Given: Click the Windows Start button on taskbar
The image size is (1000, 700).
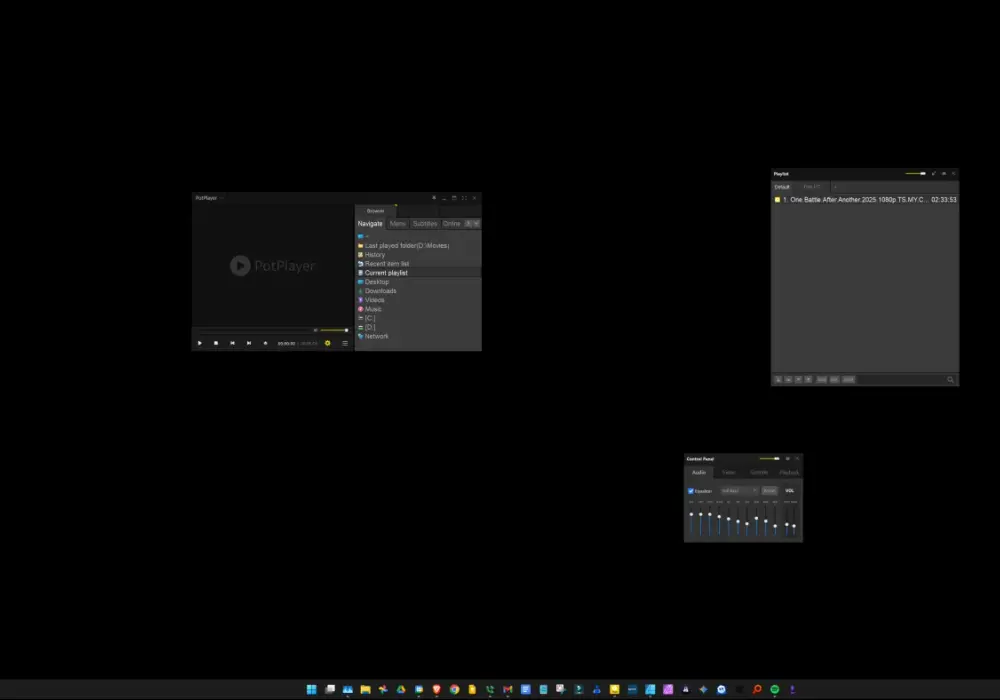Looking at the screenshot, I should tap(312, 689).
